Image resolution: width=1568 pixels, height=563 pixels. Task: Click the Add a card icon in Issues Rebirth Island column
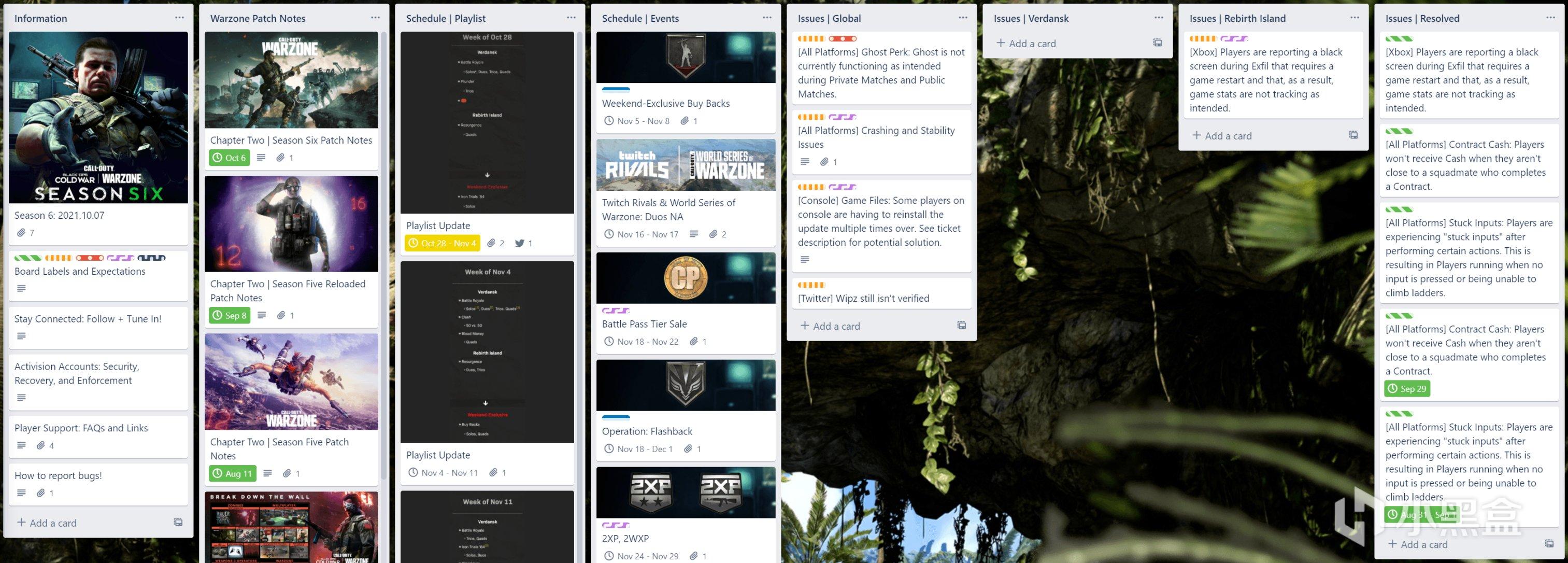click(x=1220, y=135)
